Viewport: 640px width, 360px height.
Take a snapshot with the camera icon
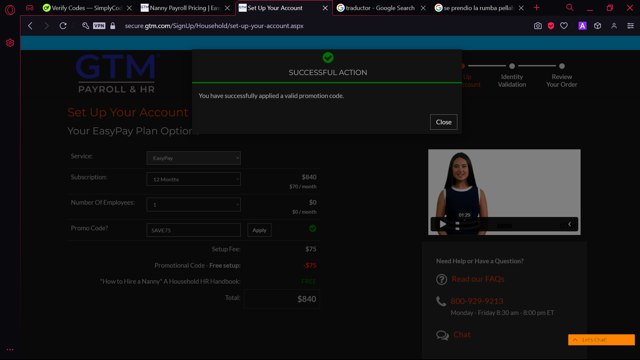(538, 26)
